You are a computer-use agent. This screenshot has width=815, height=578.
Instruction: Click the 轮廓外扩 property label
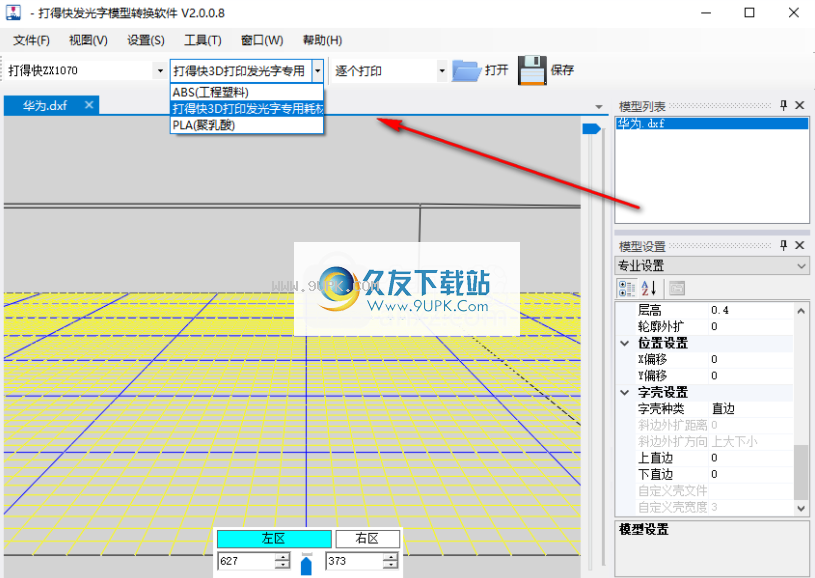(661, 326)
